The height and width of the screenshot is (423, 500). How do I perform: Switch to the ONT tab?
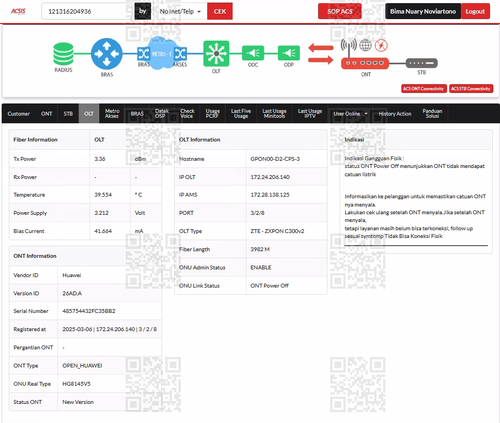tap(47, 114)
